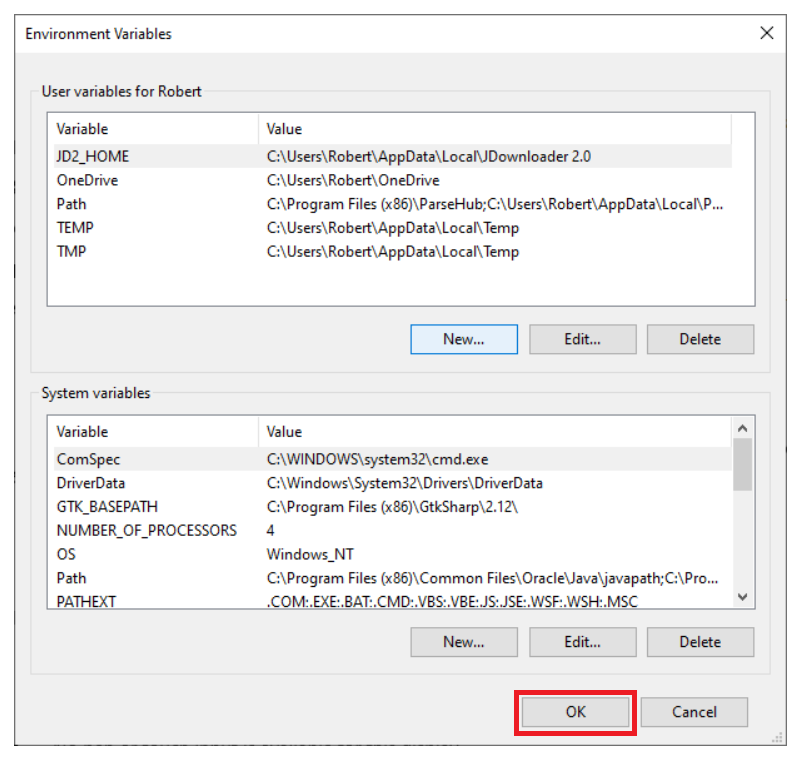Edit the selected user variable

pyautogui.click(x=582, y=339)
